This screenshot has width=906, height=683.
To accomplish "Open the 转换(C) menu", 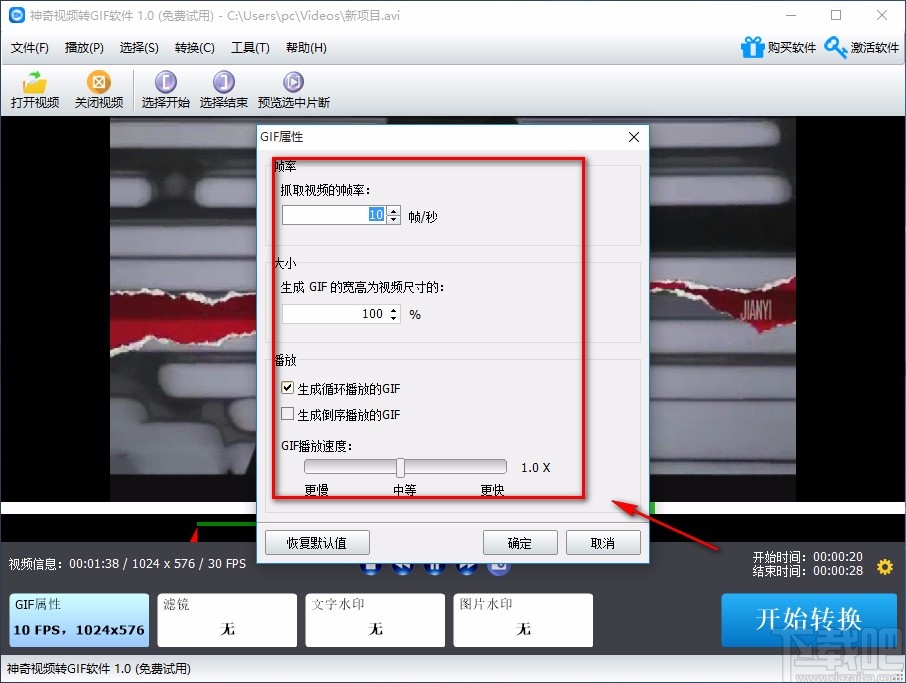I will [x=194, y=47].
